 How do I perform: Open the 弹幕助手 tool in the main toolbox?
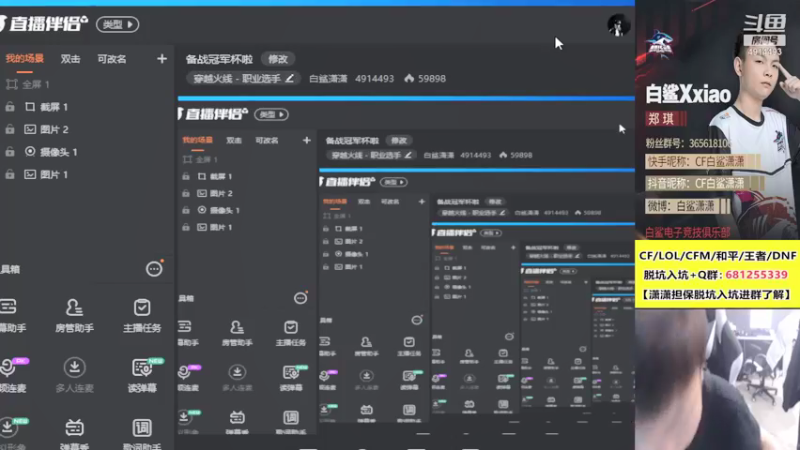pos(11,315)
